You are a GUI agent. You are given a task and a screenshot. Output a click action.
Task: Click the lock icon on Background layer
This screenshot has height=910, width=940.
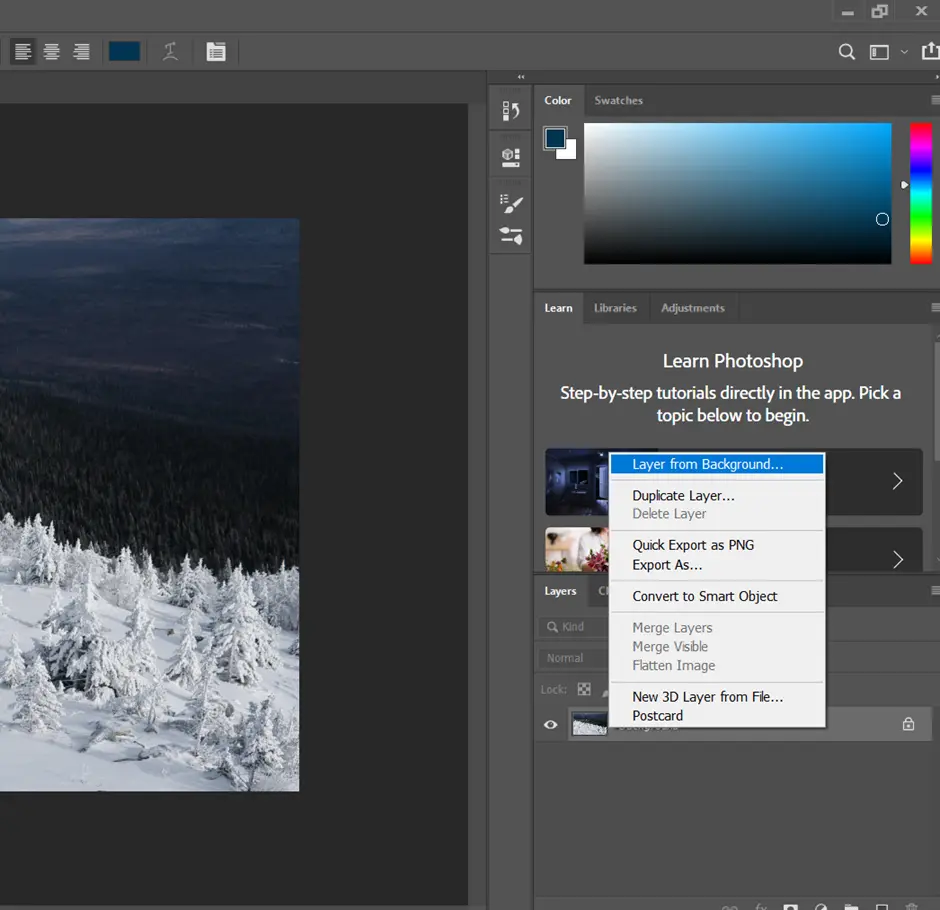[x=908, y=724]
